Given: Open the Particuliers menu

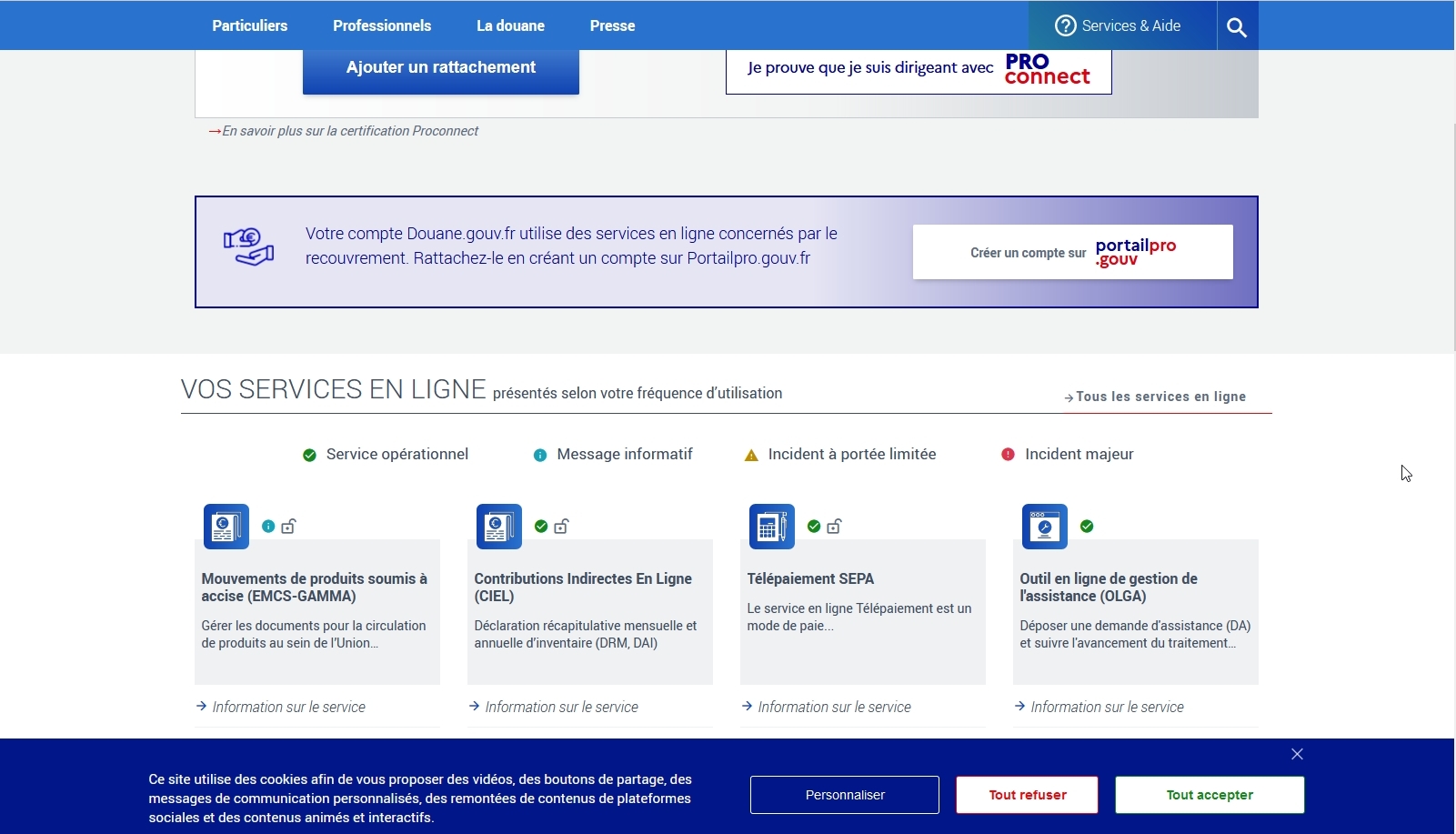Looking at the screenshot, I should coord(249,25).
